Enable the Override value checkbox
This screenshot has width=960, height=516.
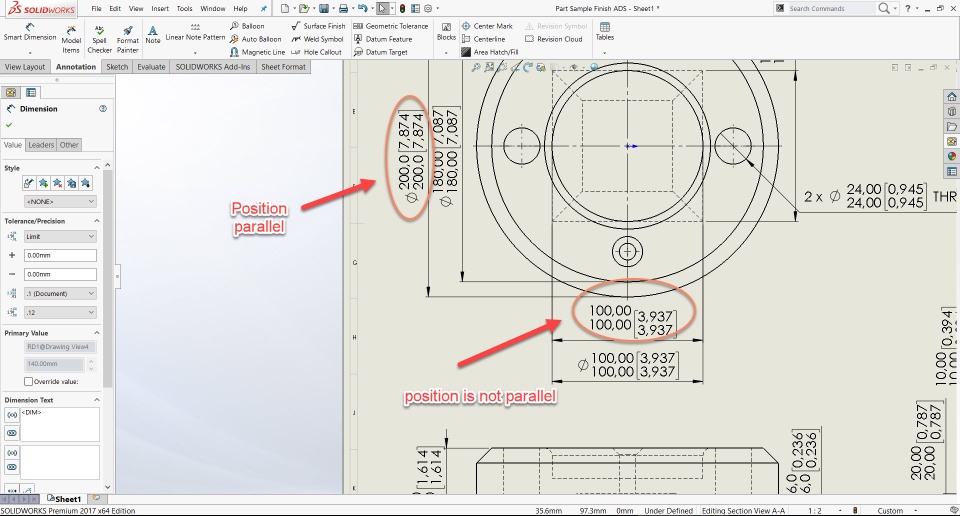[x=28, y=381]
